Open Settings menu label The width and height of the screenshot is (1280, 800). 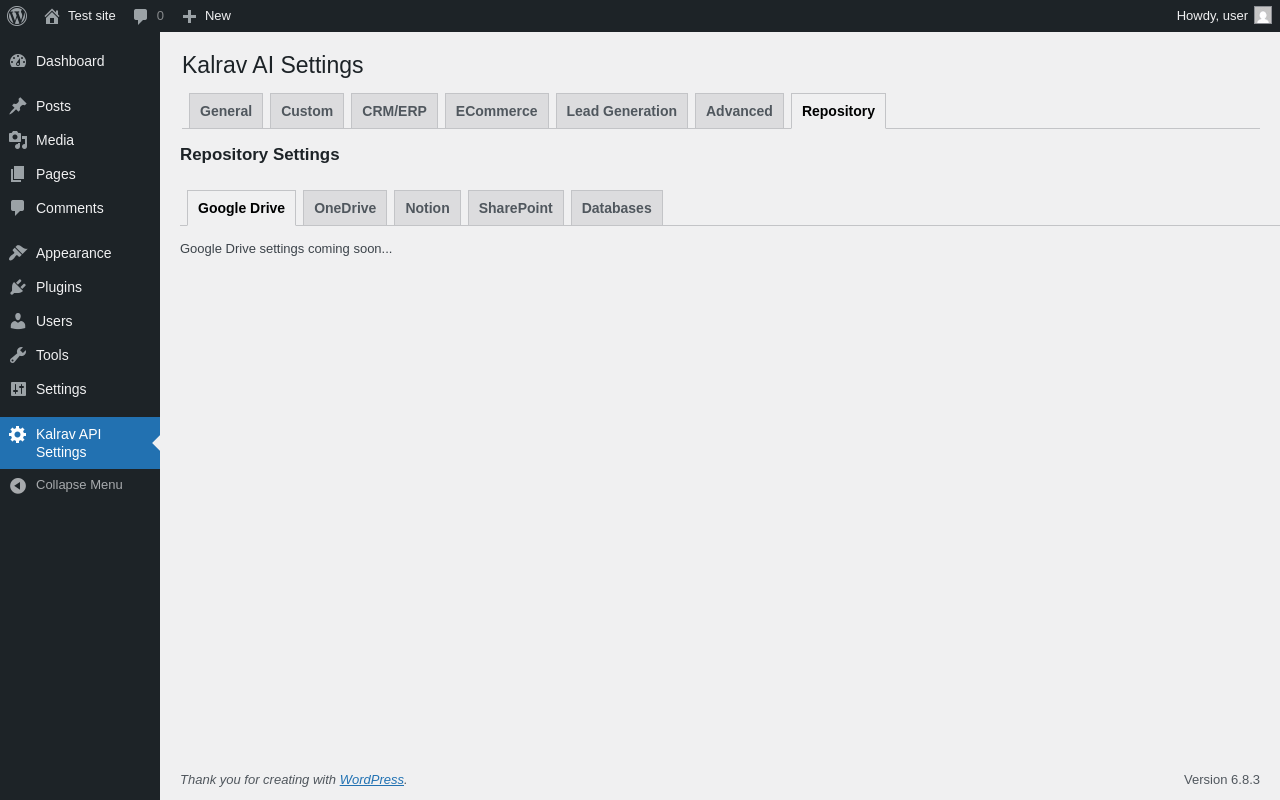pyautogui.click(x=61, y=389)
